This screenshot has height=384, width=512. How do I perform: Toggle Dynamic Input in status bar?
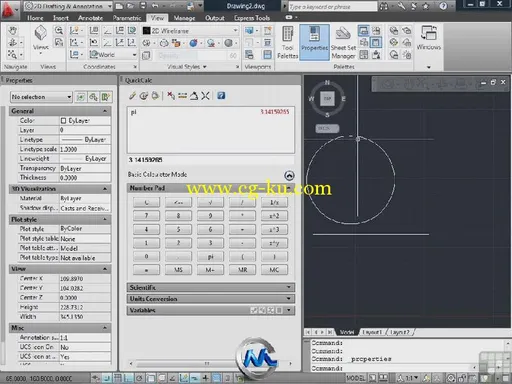(x=194, y=378)
